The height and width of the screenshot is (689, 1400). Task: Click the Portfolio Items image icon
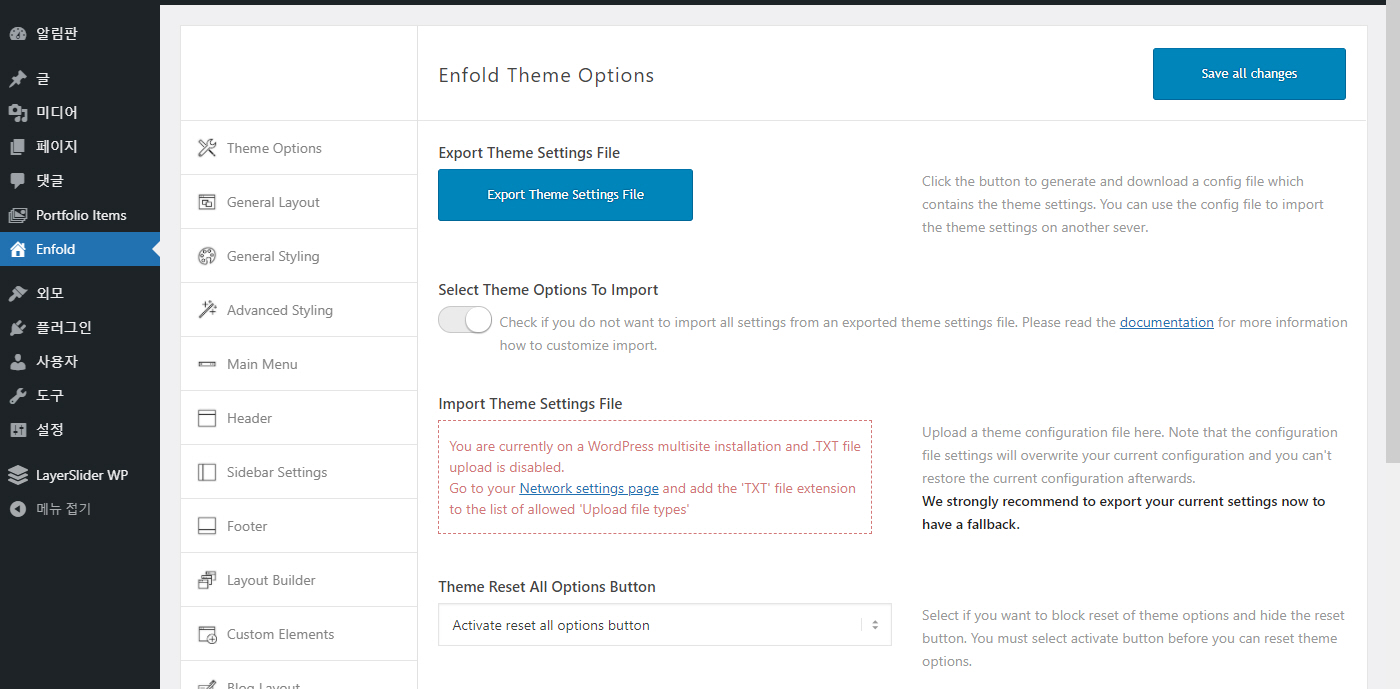(x=18, y=215)
